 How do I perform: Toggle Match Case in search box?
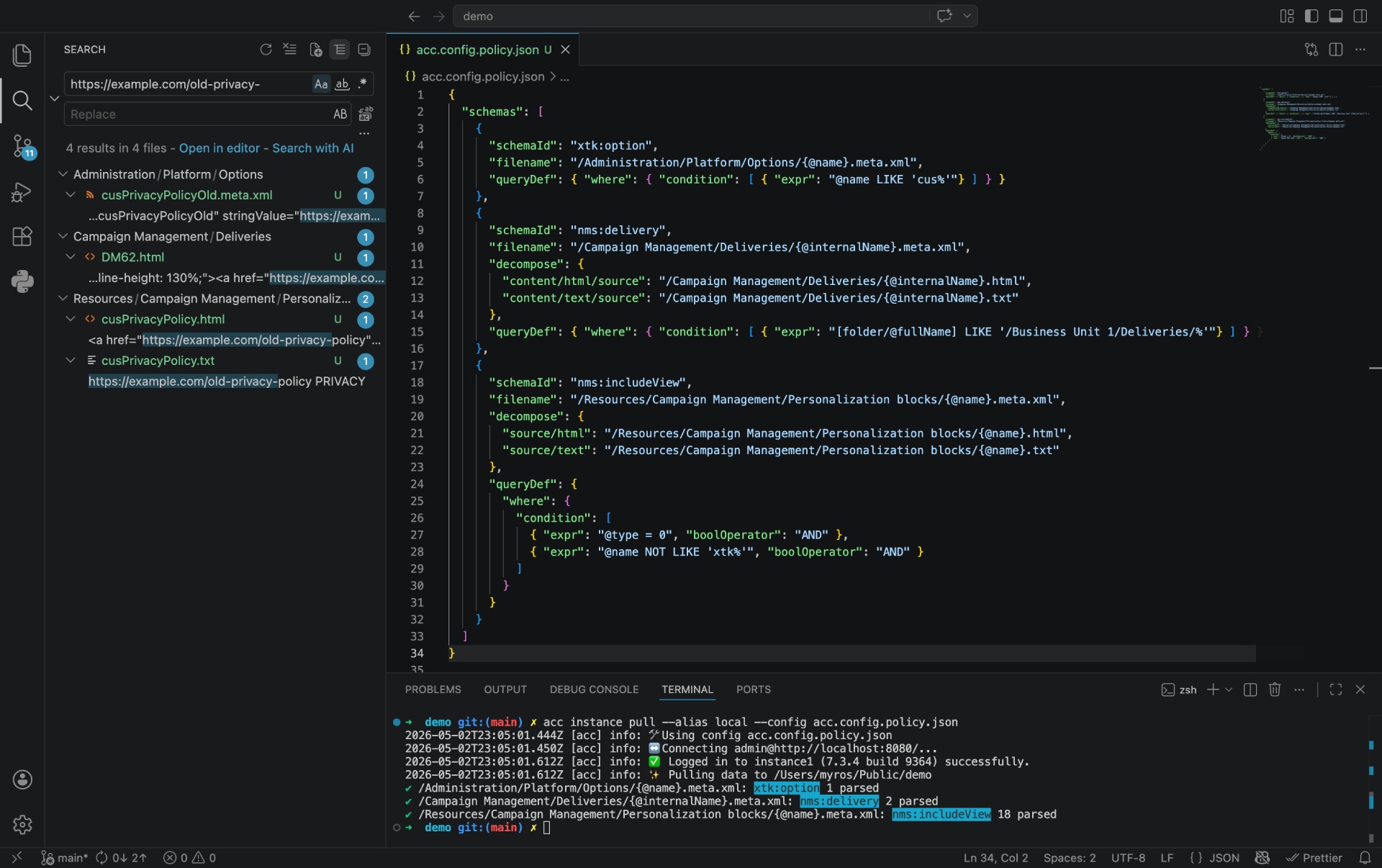coord(321,83)
